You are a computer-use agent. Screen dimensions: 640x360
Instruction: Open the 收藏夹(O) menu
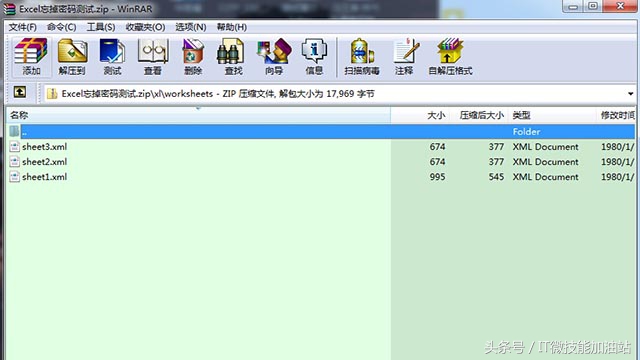point(145,27)
